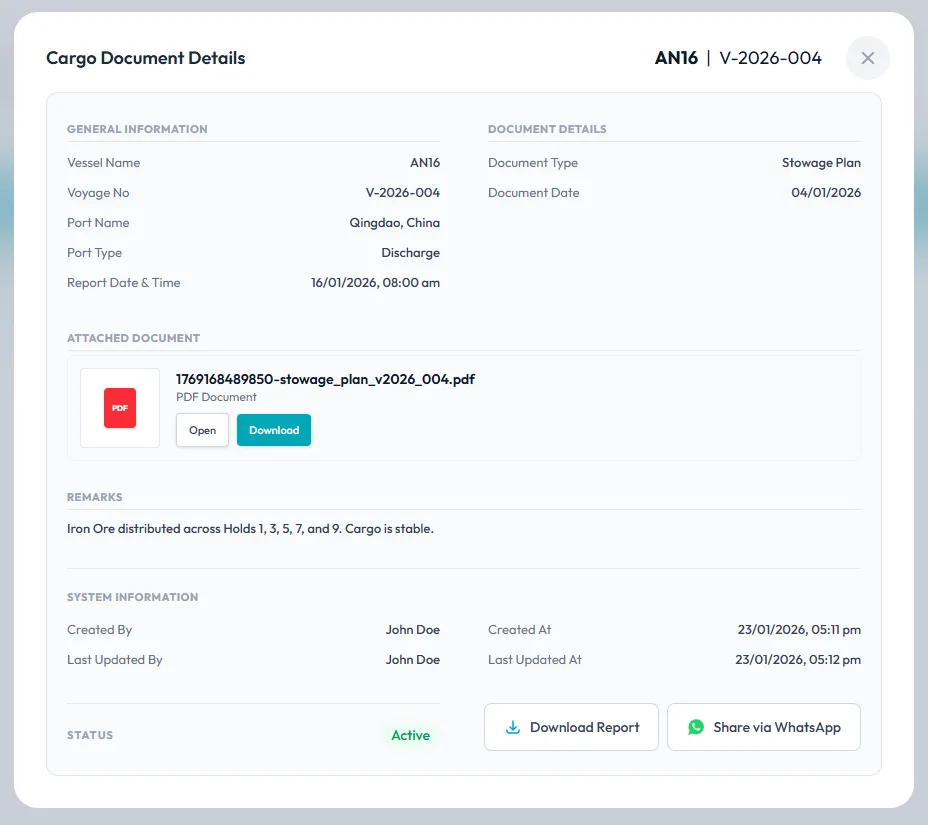Viewport: 928px width, 825px height.
Task: Click the Attached Document section heading
Action: tap(133, 338)
